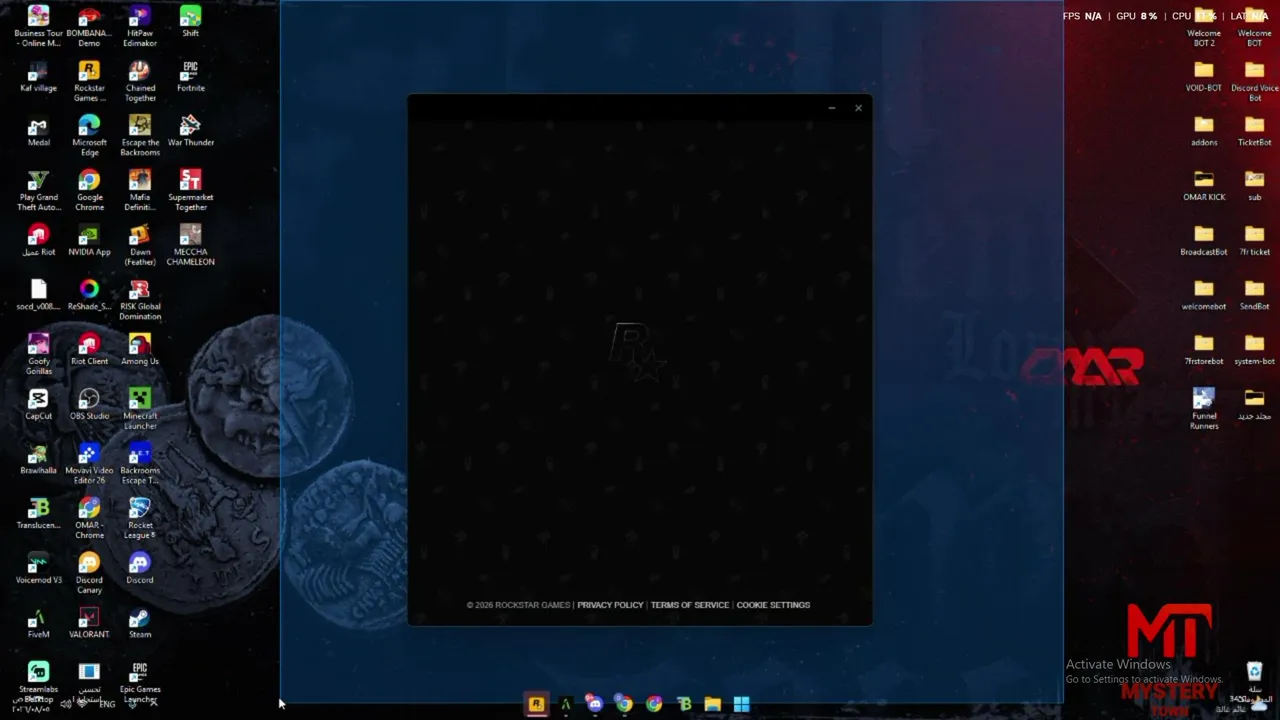Select the NVIDIA App desktop icon
This screenshot has height=720, width=1280.
click(89, 241)
